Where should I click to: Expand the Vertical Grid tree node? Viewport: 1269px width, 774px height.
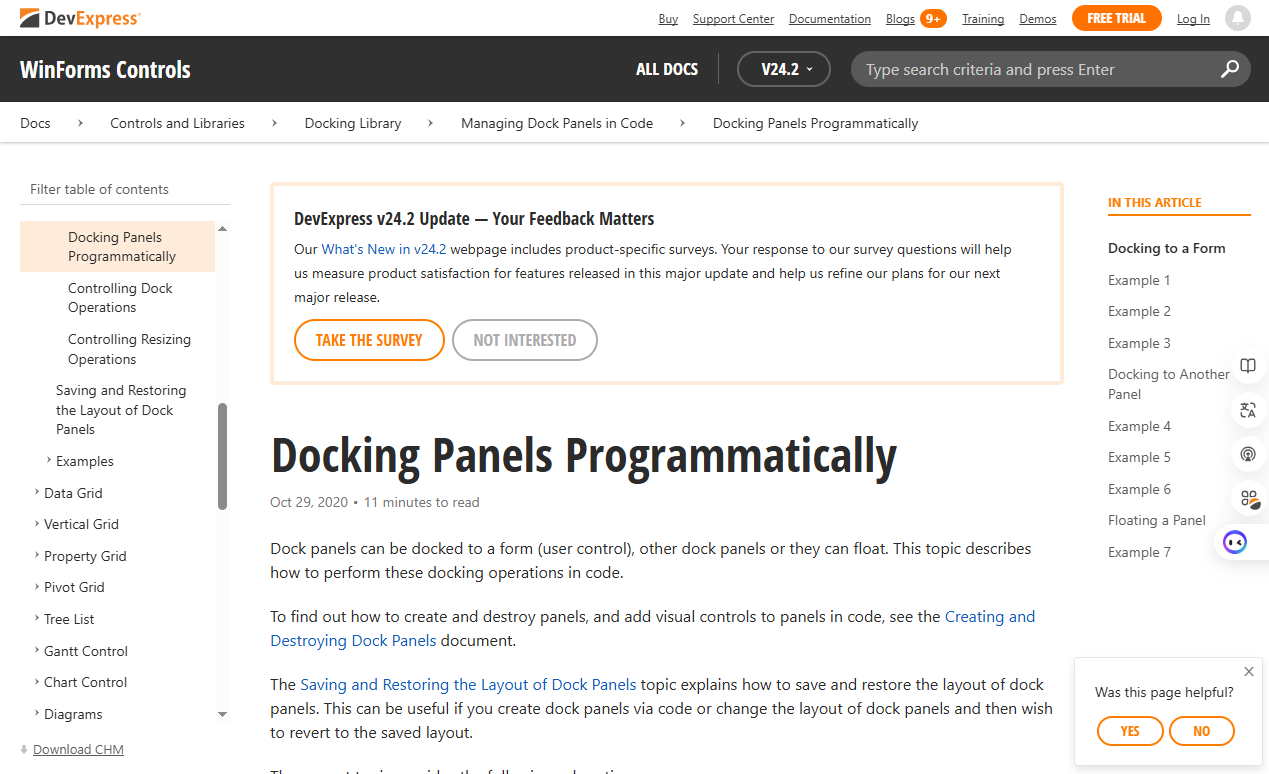[x=37, y=523]
